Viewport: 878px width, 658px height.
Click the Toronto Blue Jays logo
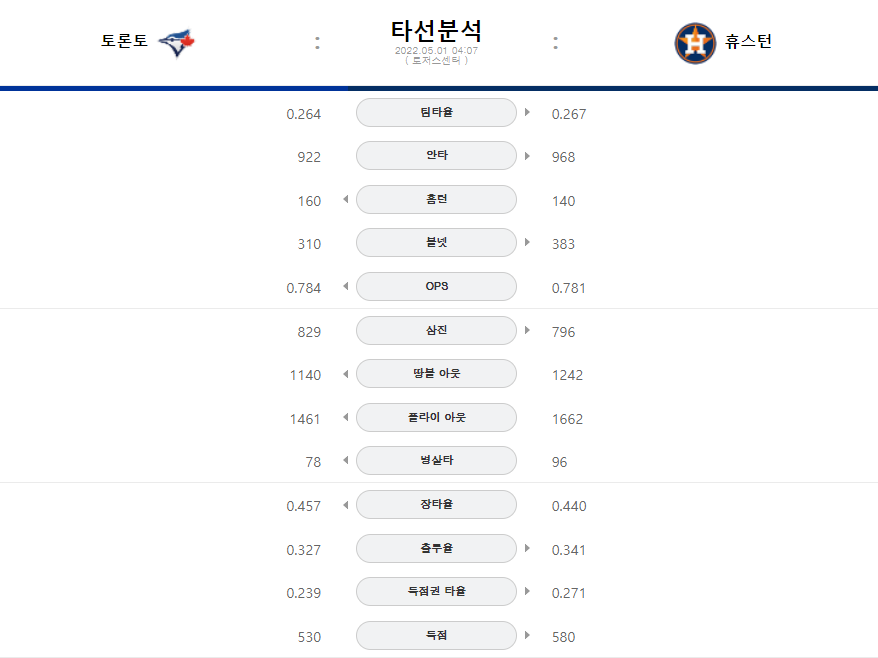click(176, 43)
